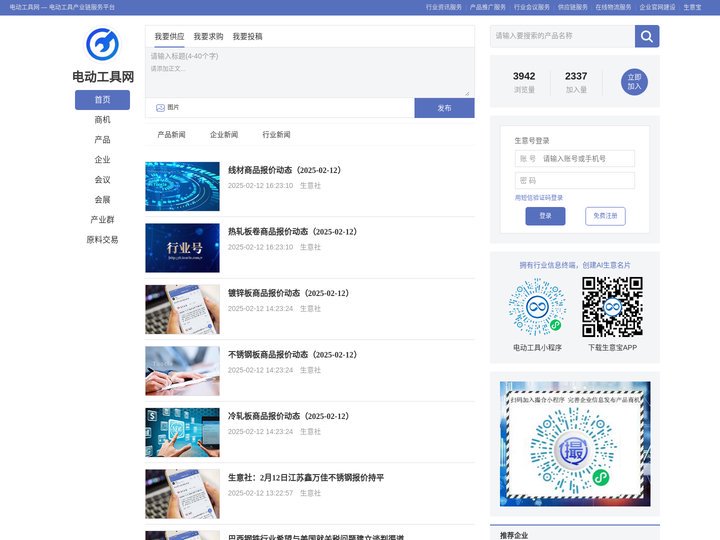Open 产品 in the sidebar
720x540 pixels.
[102, 140]
